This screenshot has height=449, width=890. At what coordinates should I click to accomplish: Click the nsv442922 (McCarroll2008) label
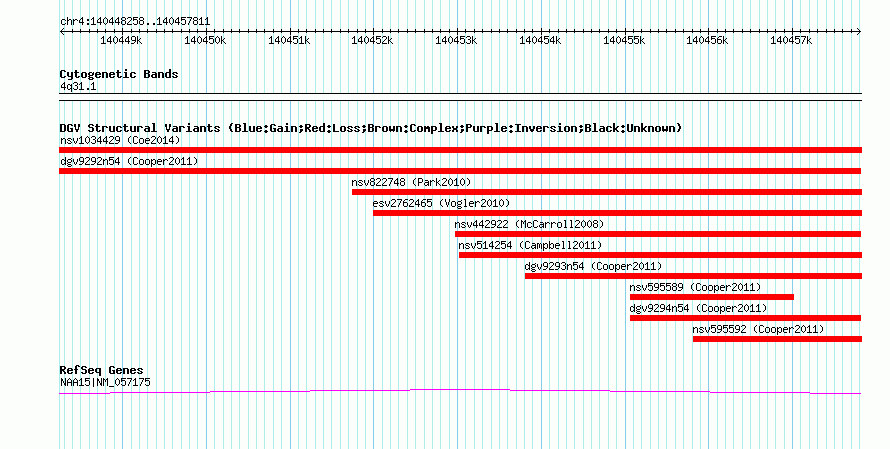(x=529, y=224)
